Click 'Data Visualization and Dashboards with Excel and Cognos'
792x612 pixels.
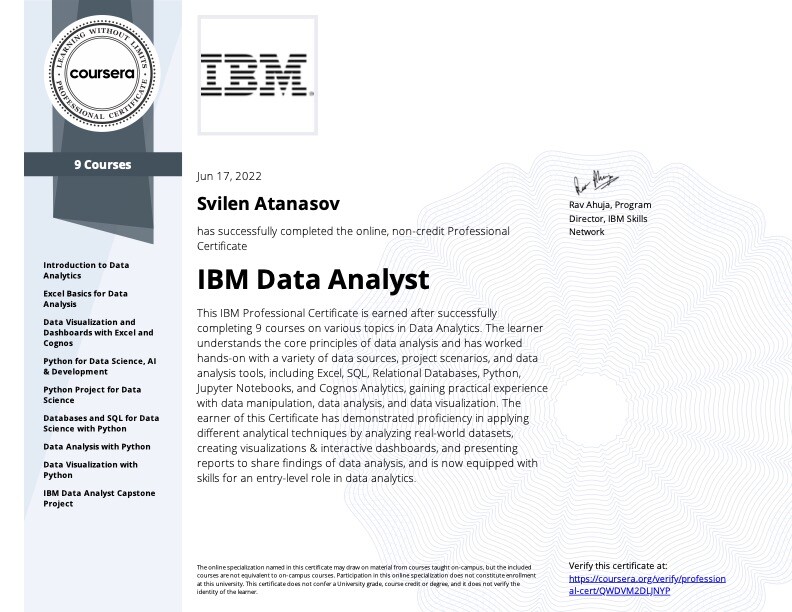point(98,332)
